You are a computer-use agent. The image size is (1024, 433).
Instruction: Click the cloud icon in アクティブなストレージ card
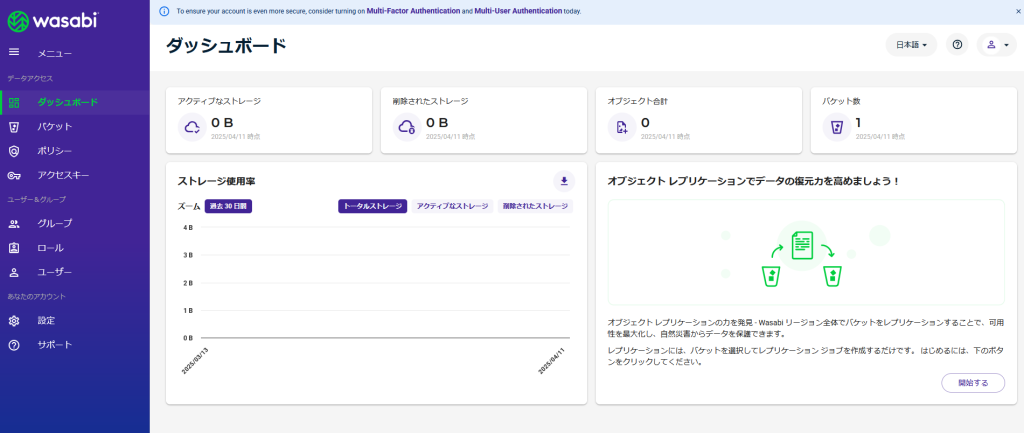[x=192, y=127]
